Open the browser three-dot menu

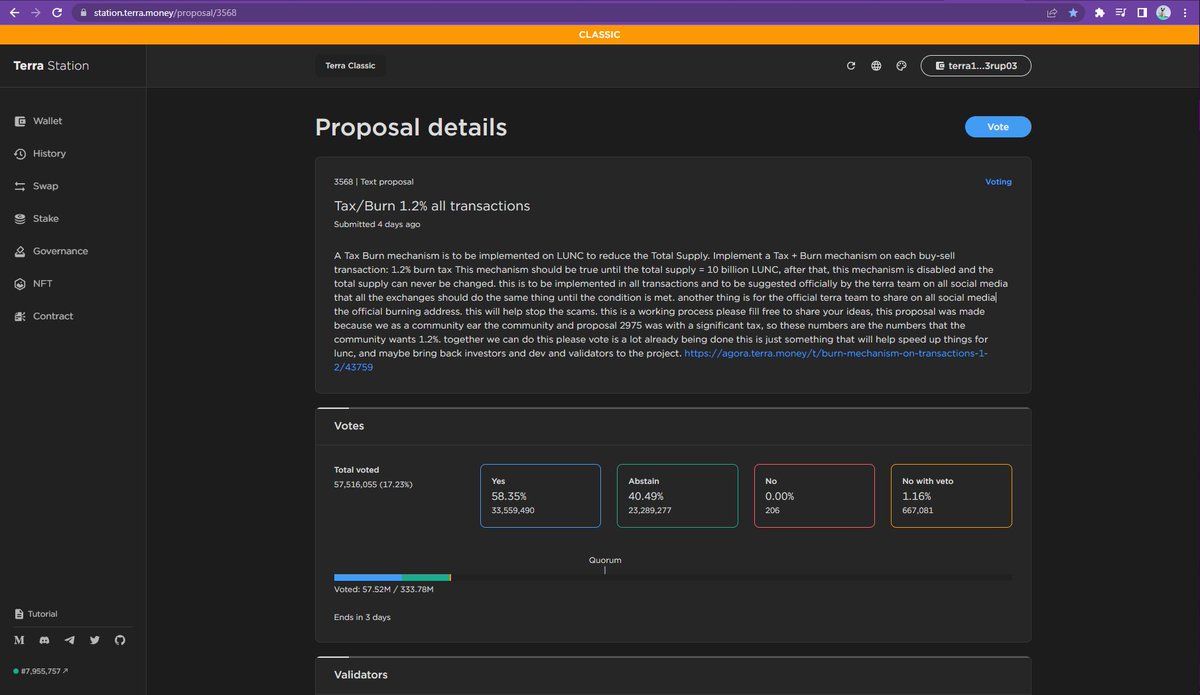1184,13
